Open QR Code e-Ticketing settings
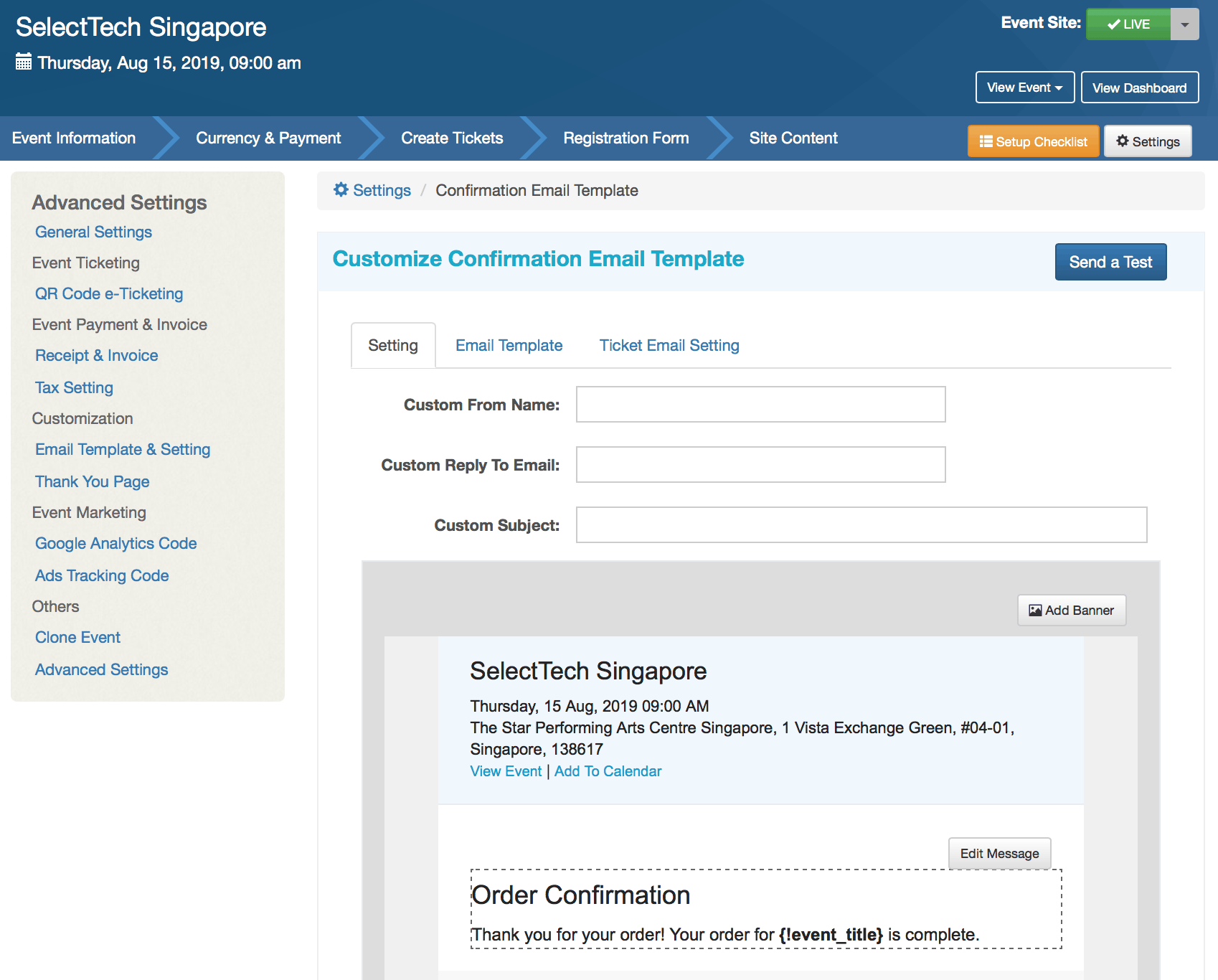 [109, 293]
